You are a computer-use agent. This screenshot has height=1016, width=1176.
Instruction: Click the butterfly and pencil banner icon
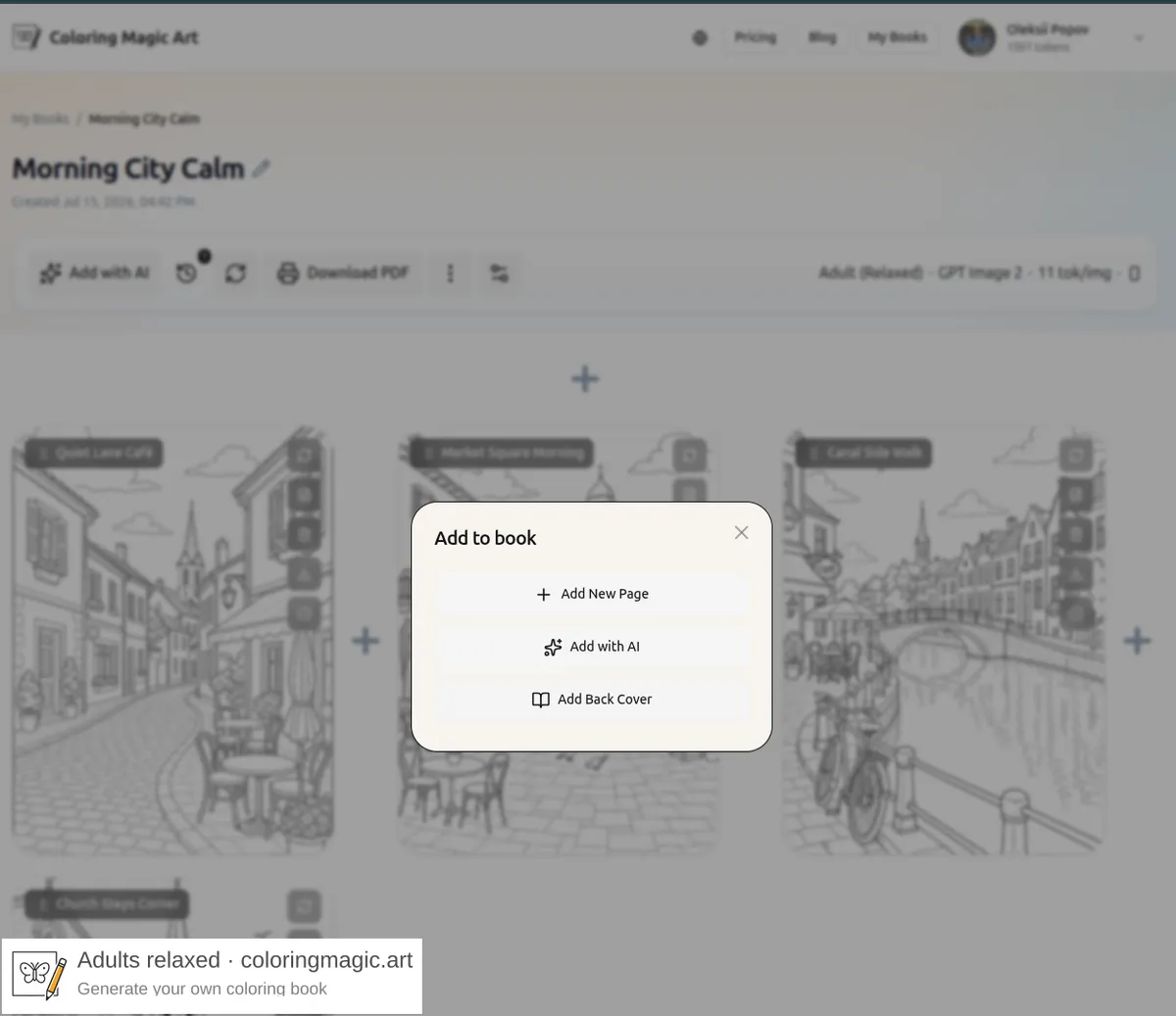coord(39,975)
